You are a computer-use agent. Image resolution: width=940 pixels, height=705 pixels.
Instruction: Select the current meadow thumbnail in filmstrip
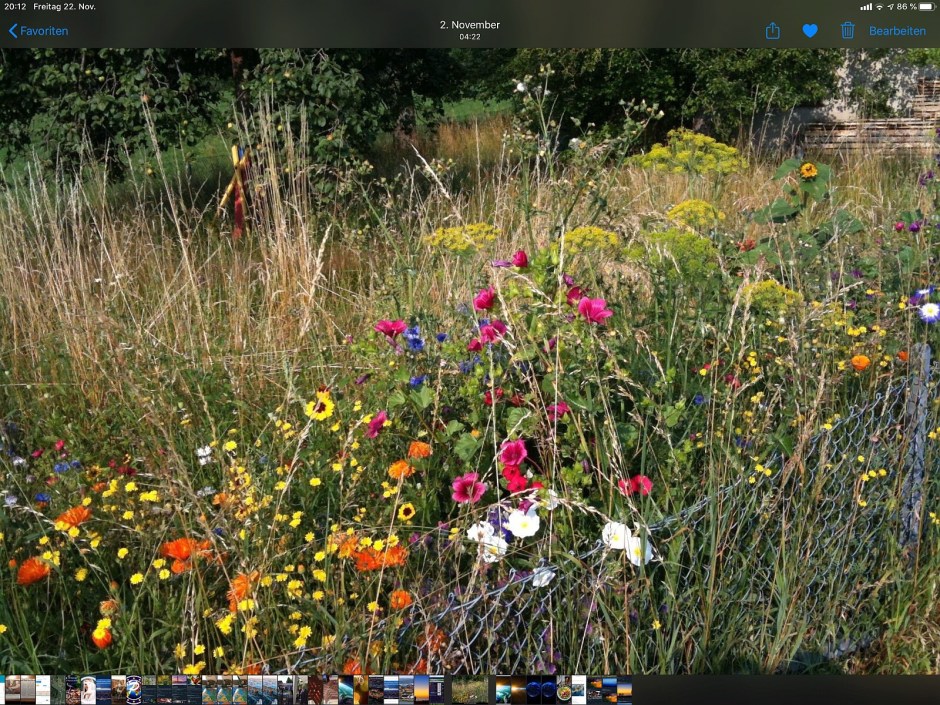[x=470, y=690]
